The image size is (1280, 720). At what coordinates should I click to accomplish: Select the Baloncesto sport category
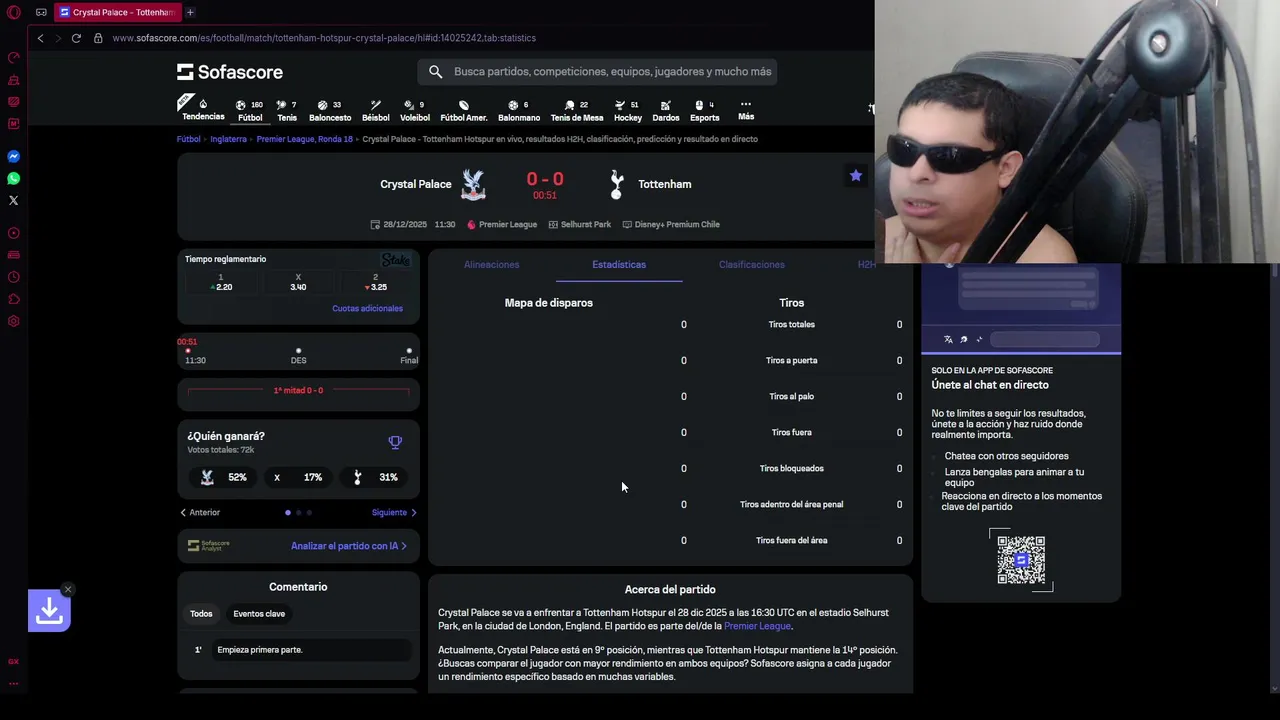click(330, 110)
